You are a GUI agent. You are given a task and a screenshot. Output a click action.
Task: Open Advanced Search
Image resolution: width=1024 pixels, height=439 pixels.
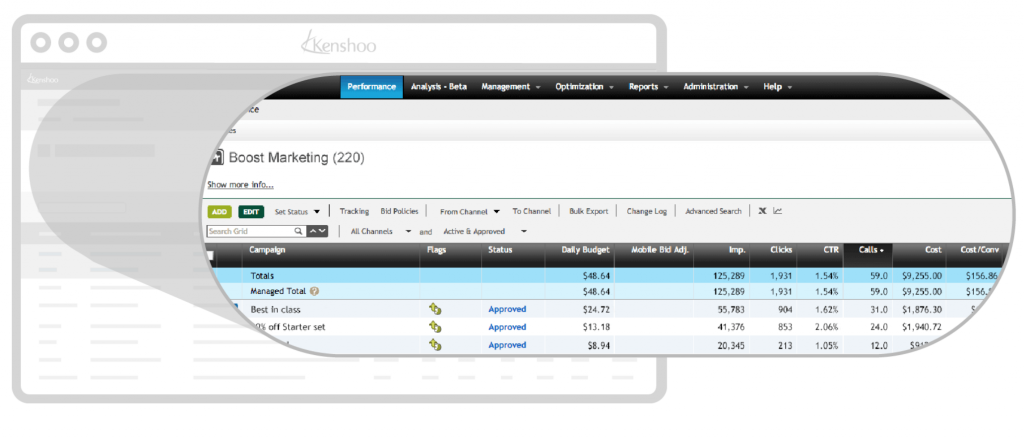click(x=713, y=211)
